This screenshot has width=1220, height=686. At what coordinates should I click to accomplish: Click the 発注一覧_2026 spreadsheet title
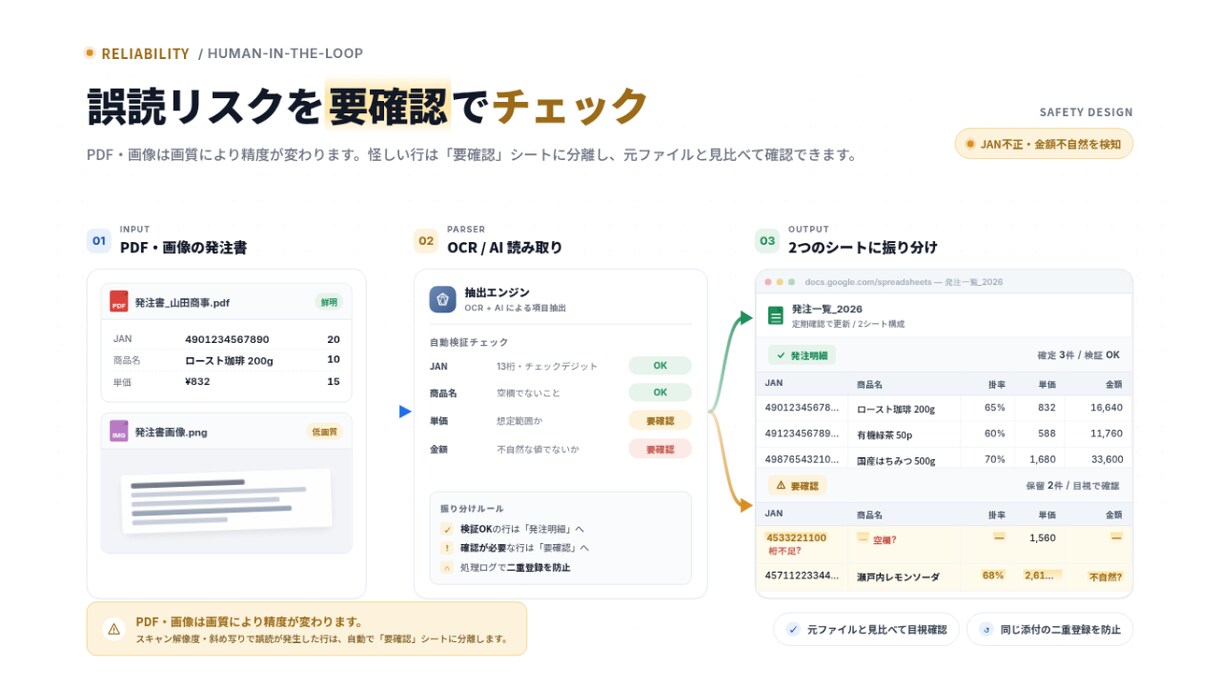pos(826,309)
